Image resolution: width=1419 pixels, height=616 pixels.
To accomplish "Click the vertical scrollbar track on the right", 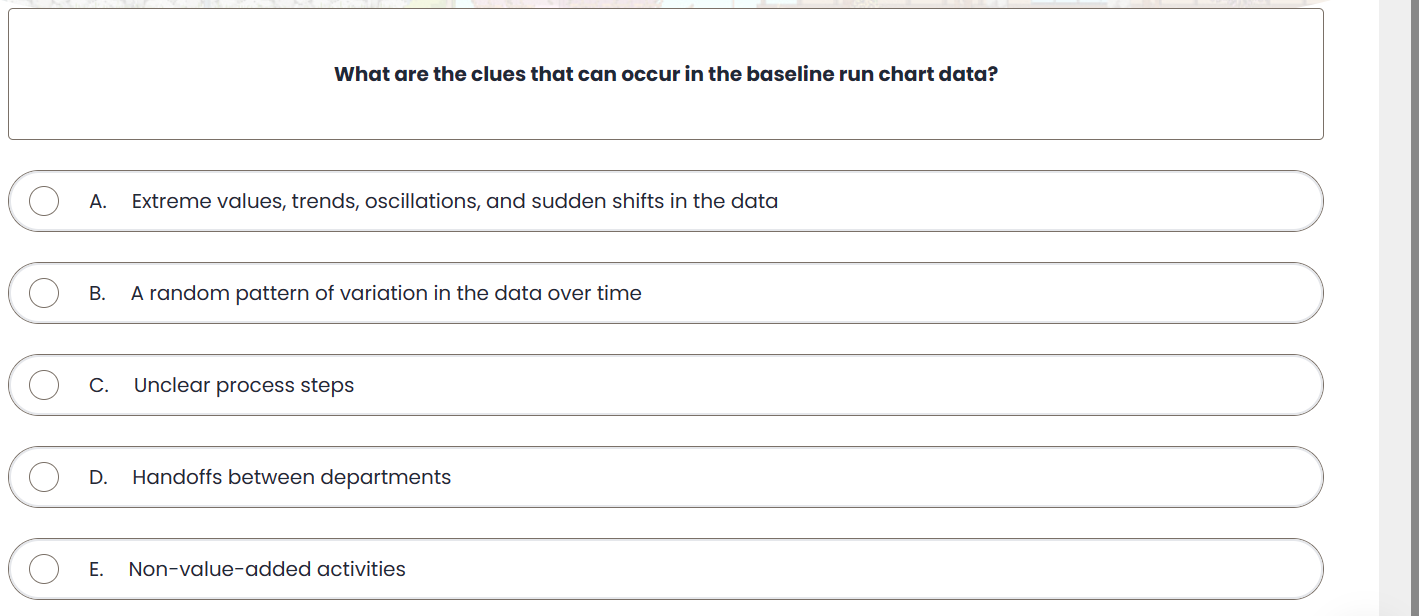I will tap(1398, 300).
